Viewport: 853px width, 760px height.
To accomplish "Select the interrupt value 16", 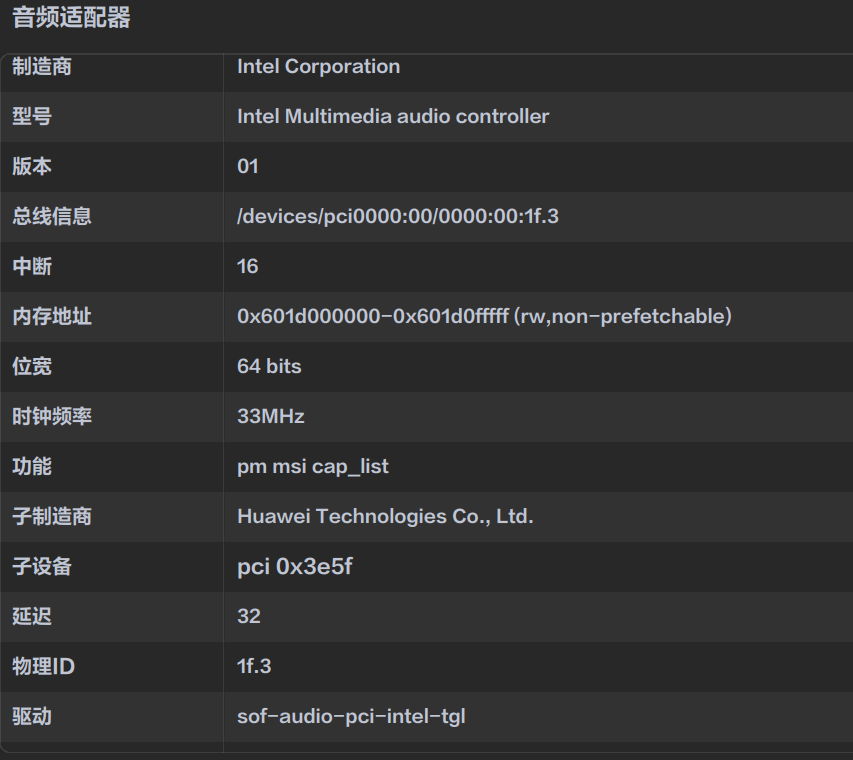I will point(248,266).
